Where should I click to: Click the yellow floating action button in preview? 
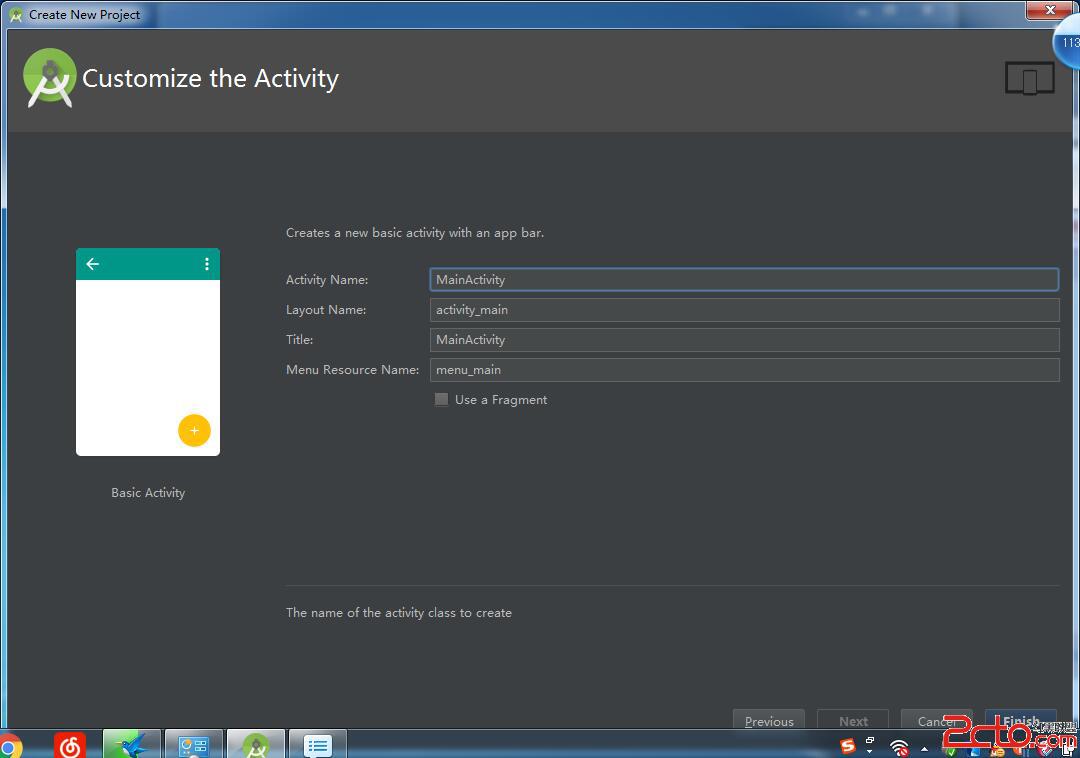[x=194, y=430]
